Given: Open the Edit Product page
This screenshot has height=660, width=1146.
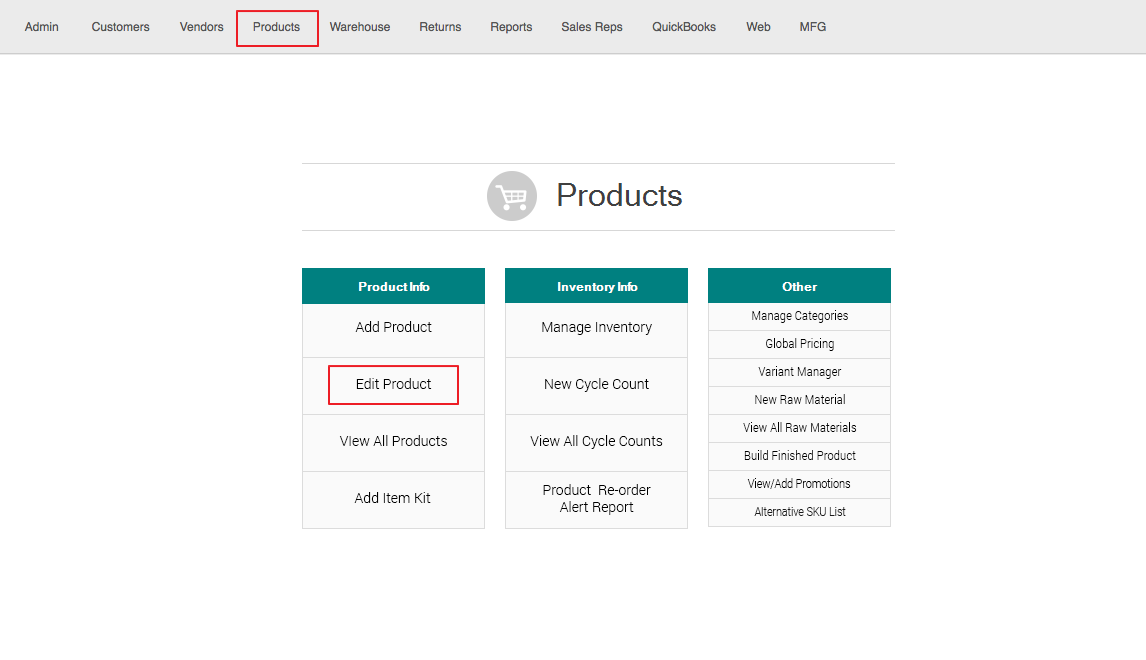Looking at the screenshot, I should [x=393, y=384].
